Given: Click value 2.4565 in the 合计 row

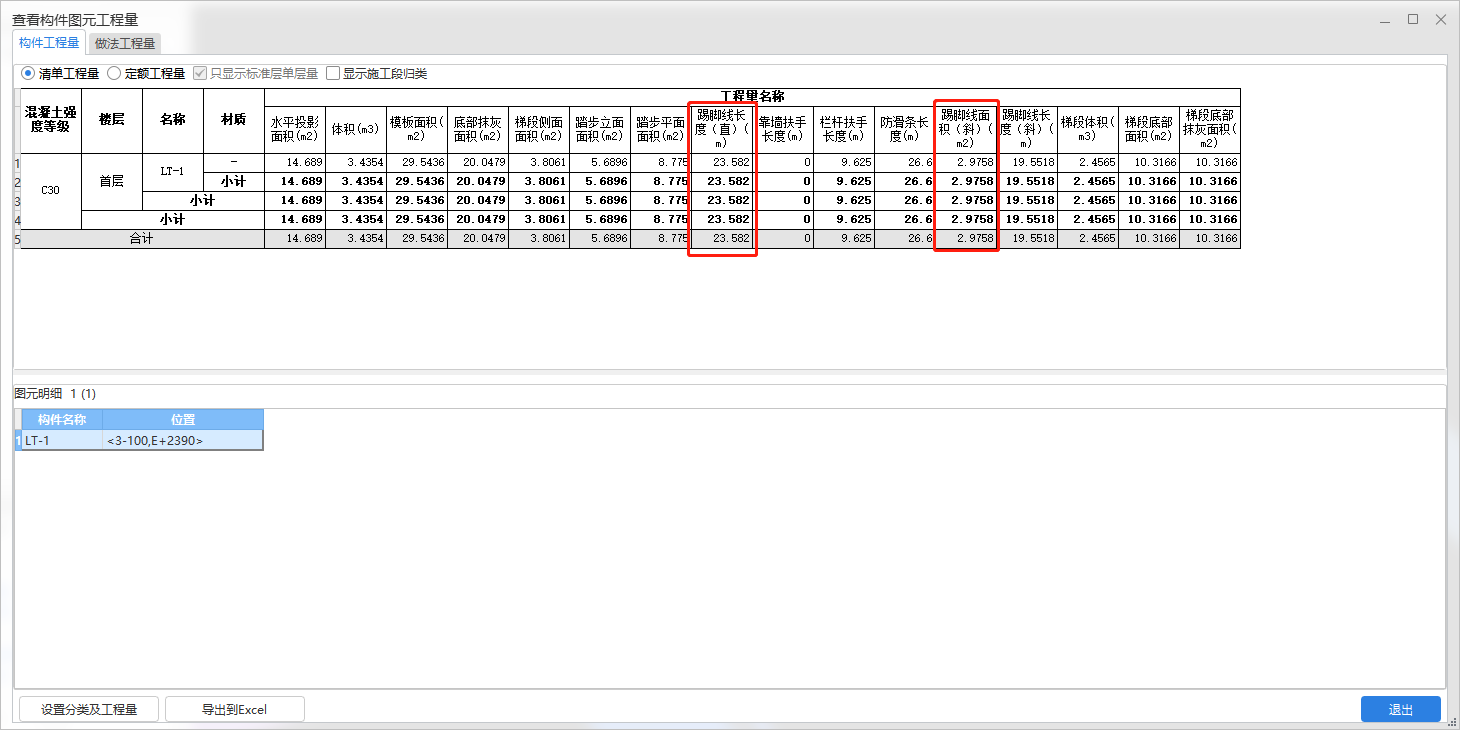Looking at the screenshot, I should [1088, 239].
